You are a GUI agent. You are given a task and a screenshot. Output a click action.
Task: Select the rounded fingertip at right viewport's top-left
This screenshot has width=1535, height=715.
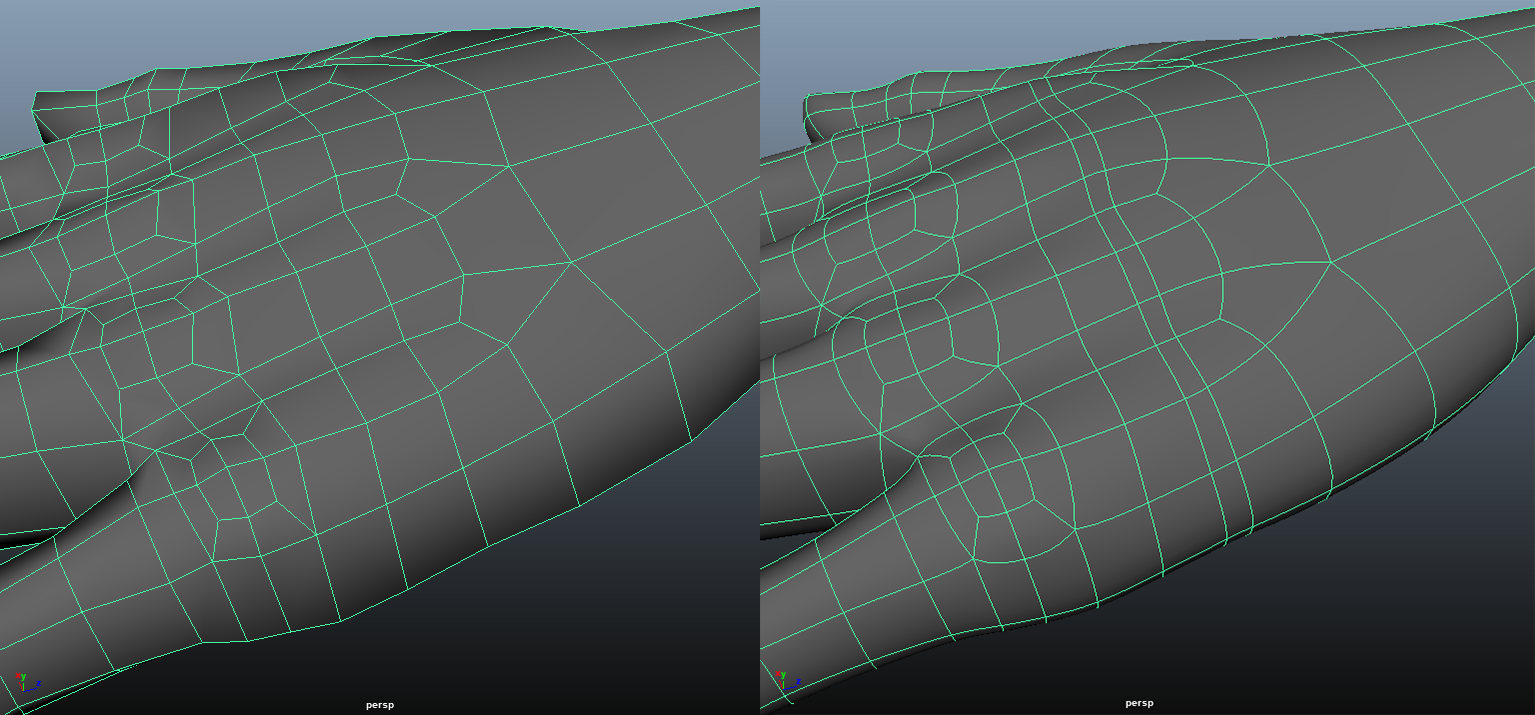[x=840, y=108]
